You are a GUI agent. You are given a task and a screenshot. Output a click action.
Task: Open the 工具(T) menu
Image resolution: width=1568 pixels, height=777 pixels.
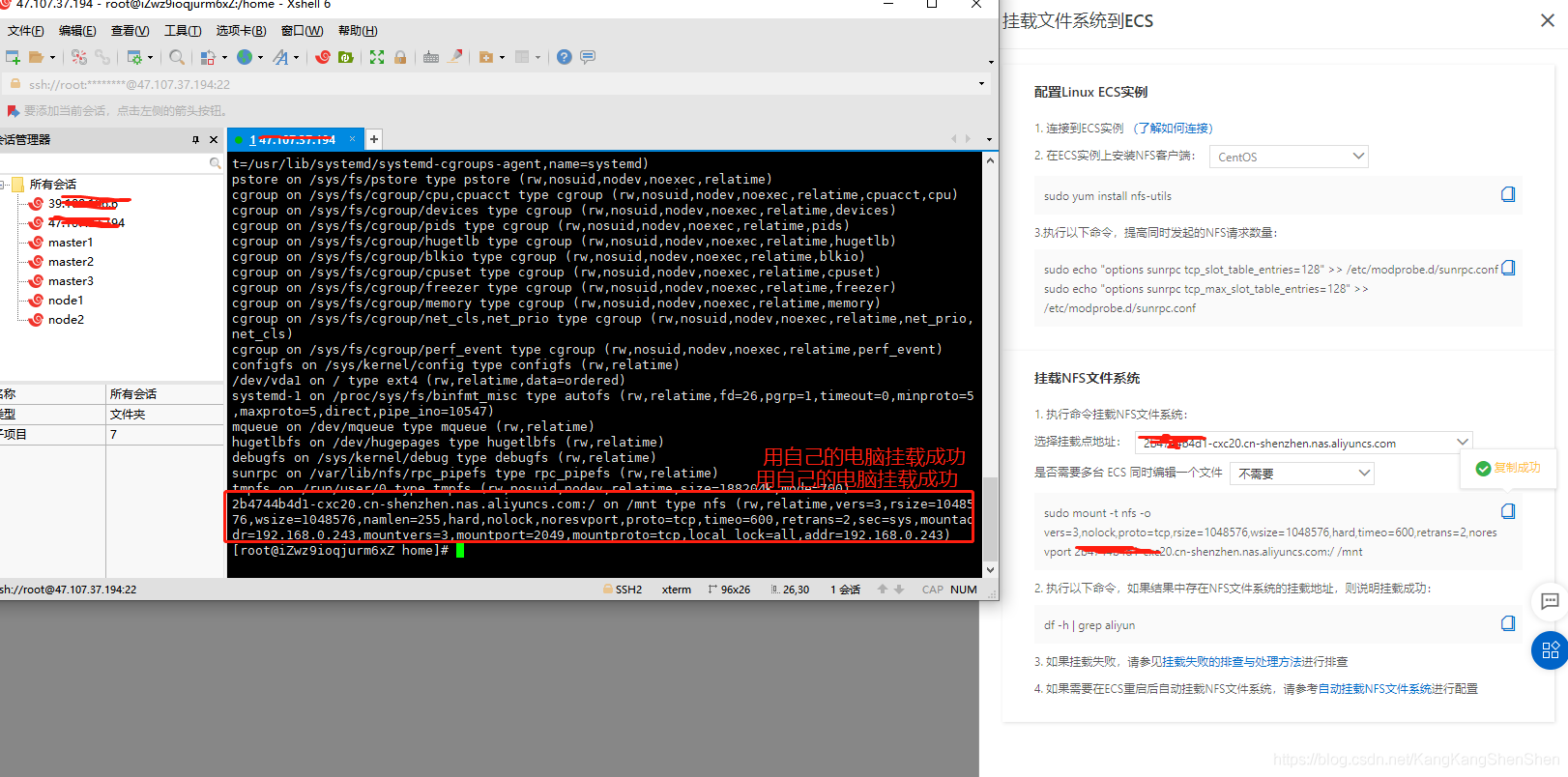pos(183,31)
